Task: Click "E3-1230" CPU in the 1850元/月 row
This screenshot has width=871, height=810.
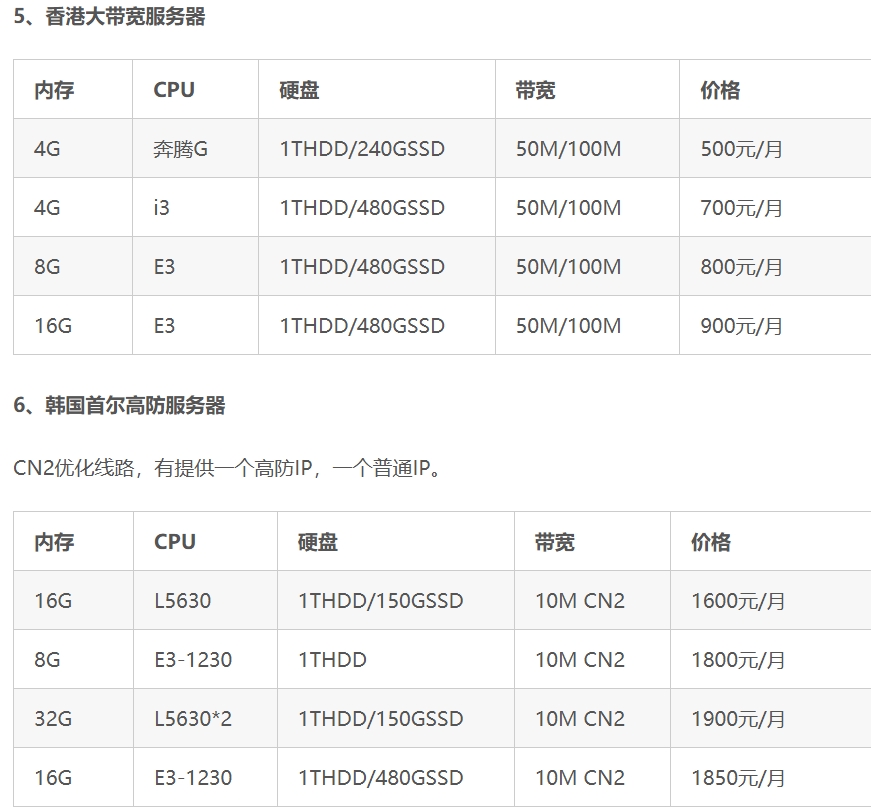Action: [x=193, y=777]
